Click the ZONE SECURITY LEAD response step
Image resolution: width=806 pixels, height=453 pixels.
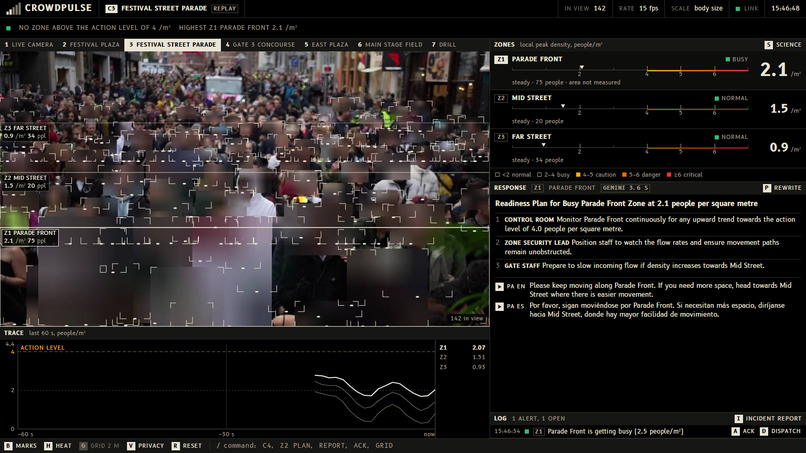(646, 247)
